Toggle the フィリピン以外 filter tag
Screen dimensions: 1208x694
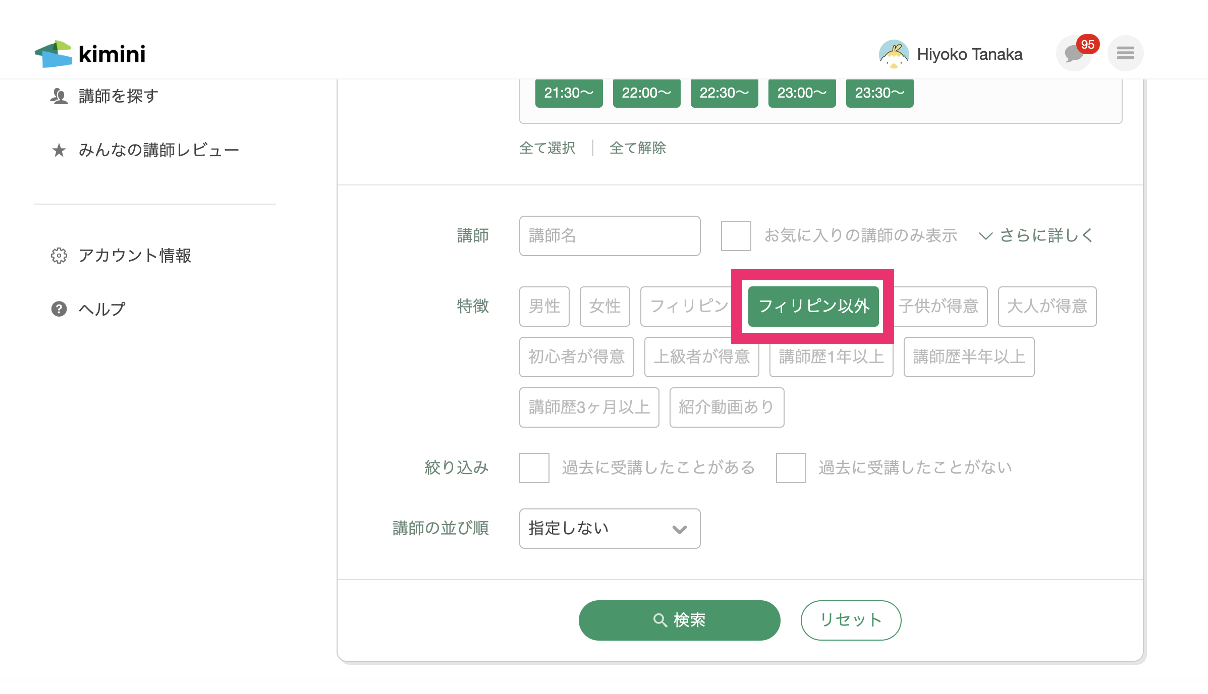click(813, 306)
